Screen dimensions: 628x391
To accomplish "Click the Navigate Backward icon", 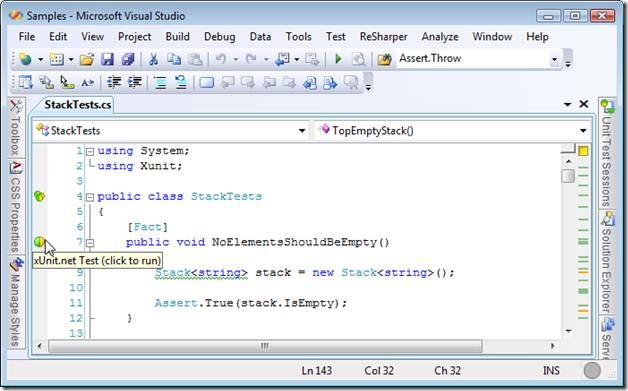I will [283, 59].
